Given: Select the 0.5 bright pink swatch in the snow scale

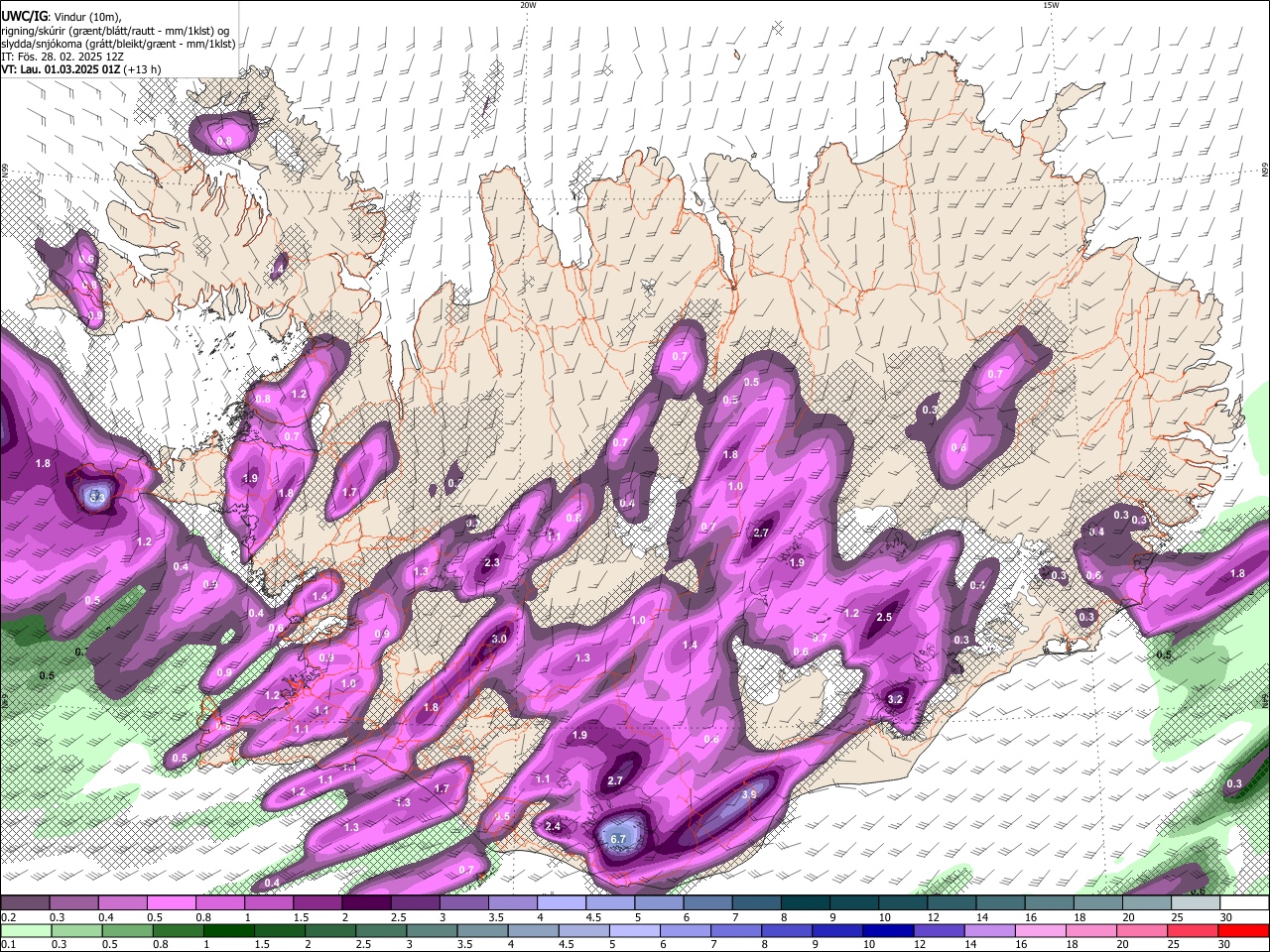Looking at the screenshot, I should 171,903.
